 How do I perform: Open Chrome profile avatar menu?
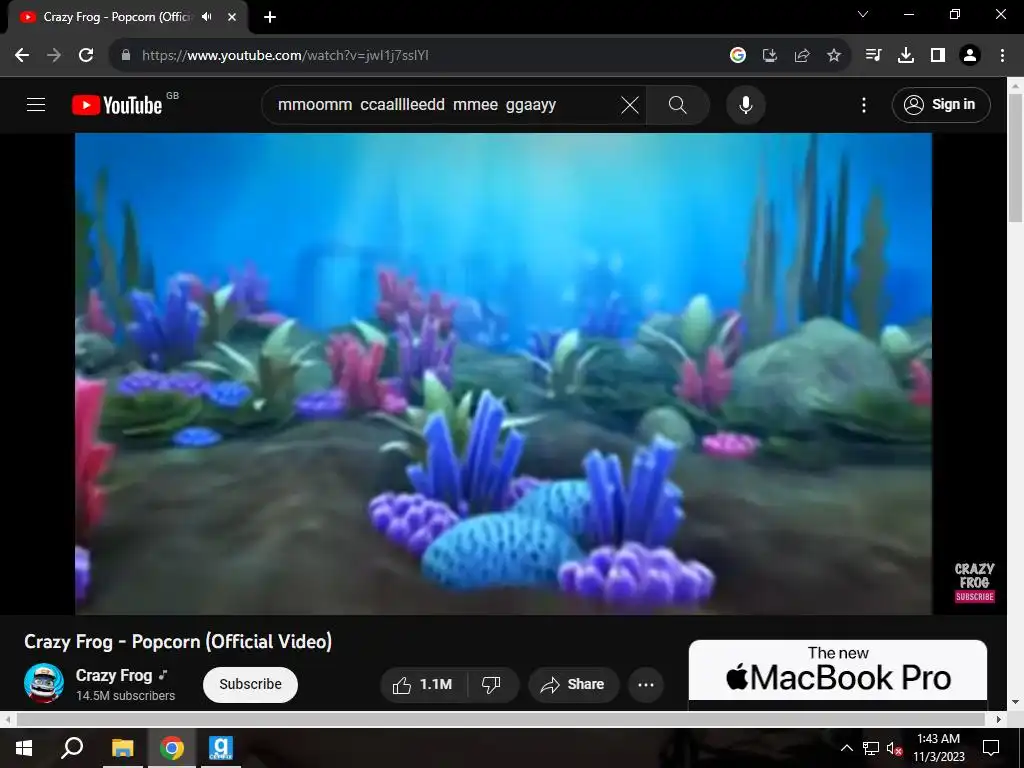click(970, 56)
